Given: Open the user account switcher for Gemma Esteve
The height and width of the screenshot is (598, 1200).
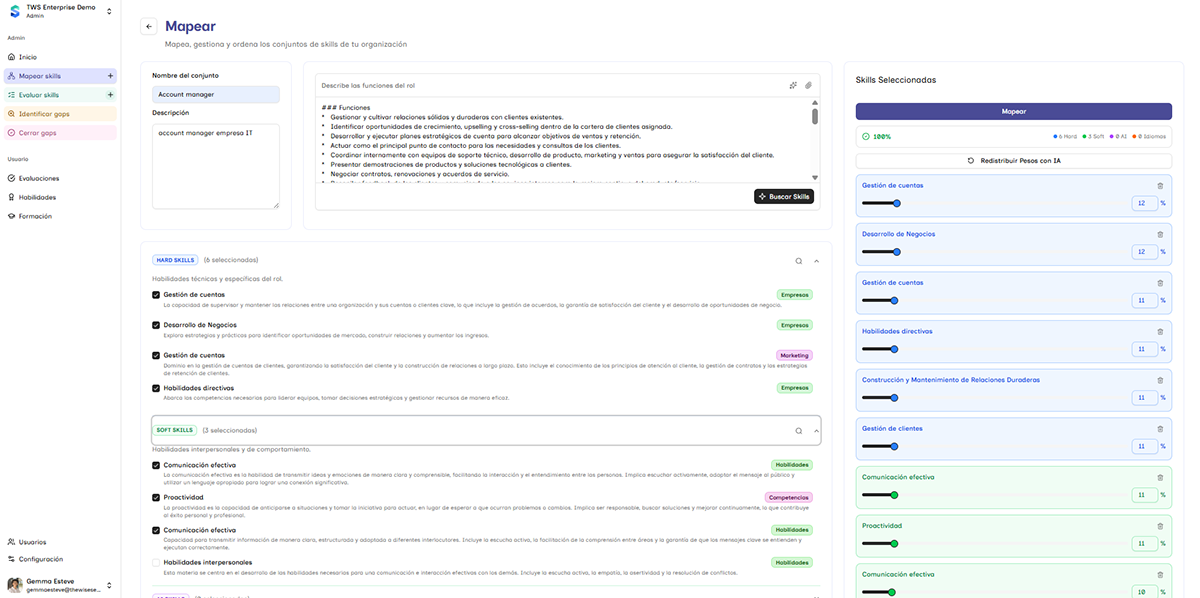Looking at the screenshot, I should (109, 585).
